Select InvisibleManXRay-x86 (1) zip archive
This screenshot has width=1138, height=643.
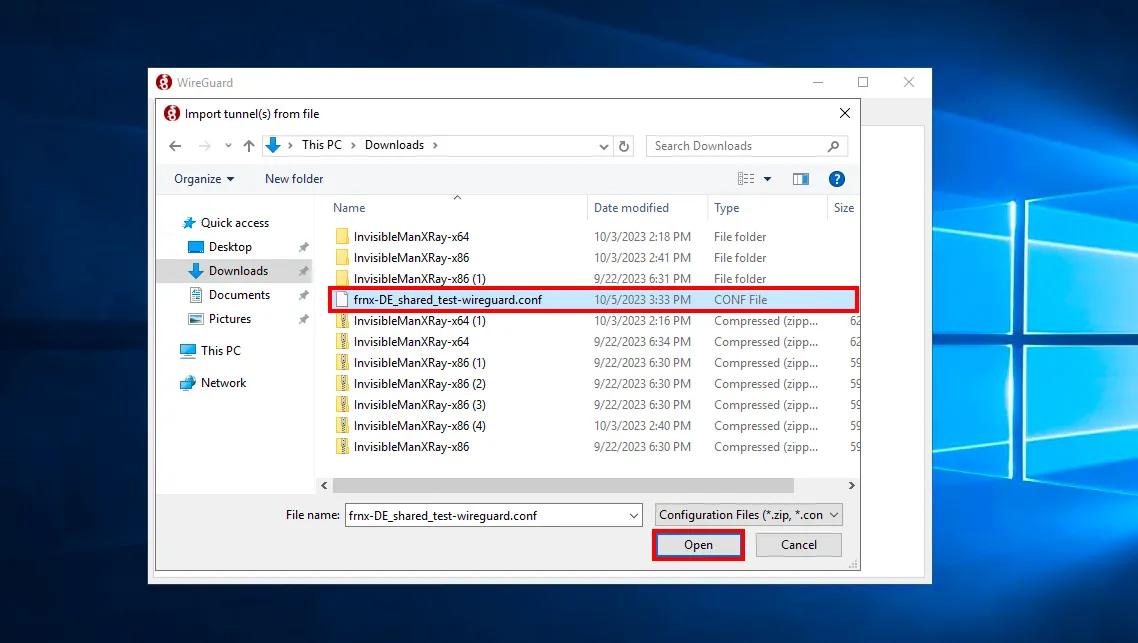[419, 363]
